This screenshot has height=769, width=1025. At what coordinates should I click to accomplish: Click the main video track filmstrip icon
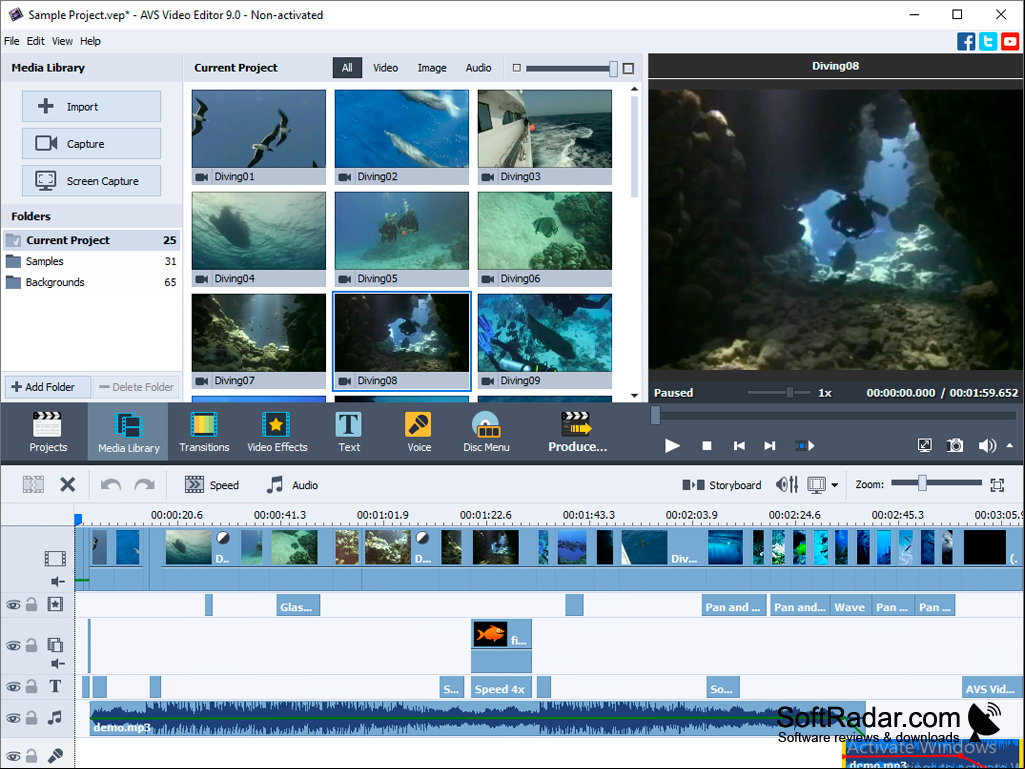tap(56, 558)
